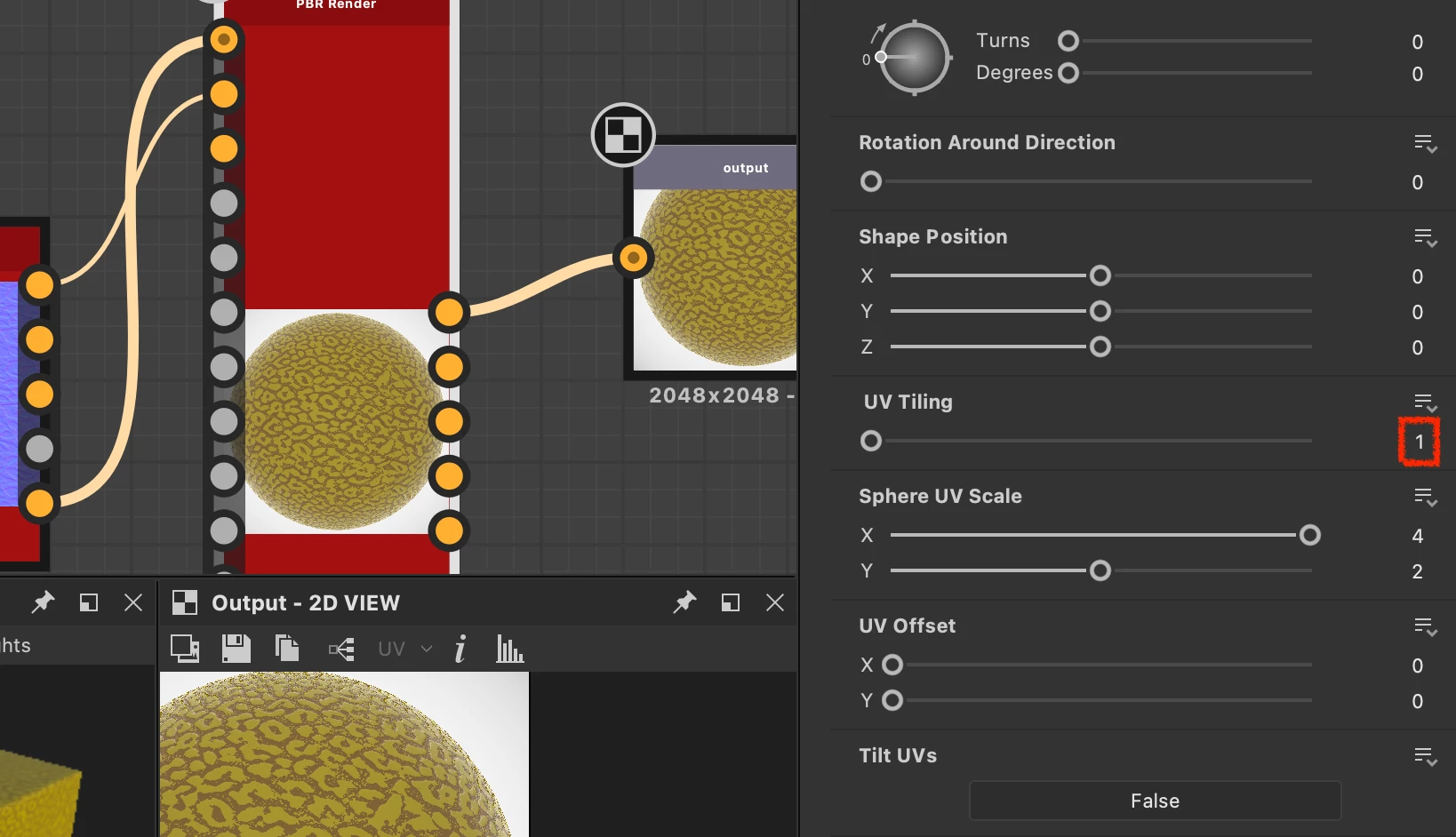Click the Shape Position Y slider handle
The image size is (1456, 837).
pyautogui.click(x=1100, y=311)
